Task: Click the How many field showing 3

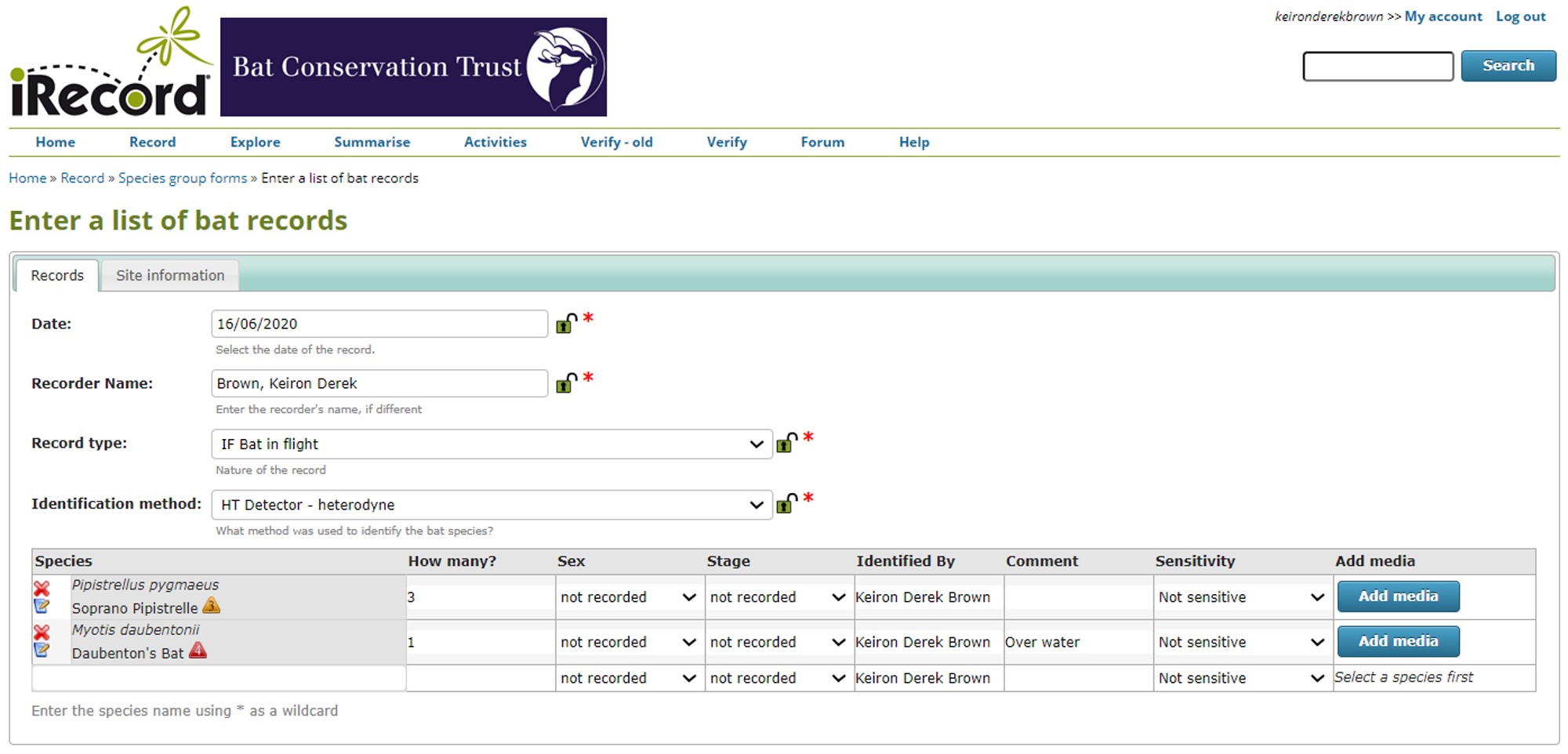Action: click(x=478, y=596)
